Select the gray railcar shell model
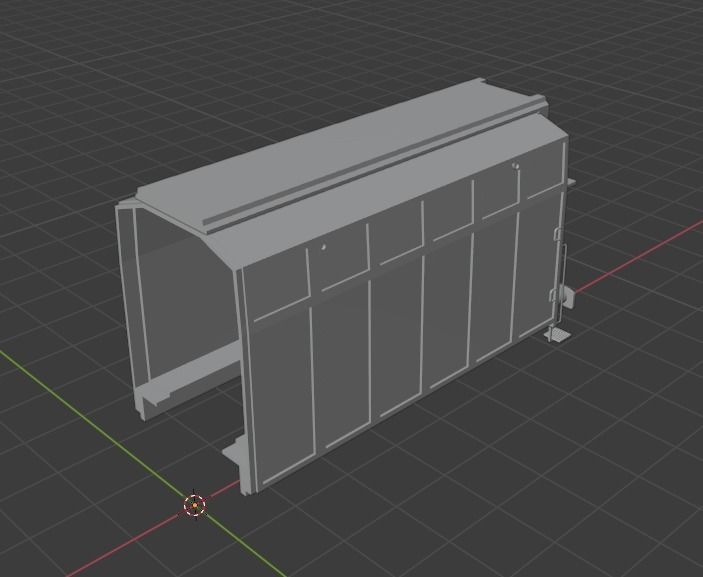The image size is (703, 577). click(345, 287)
